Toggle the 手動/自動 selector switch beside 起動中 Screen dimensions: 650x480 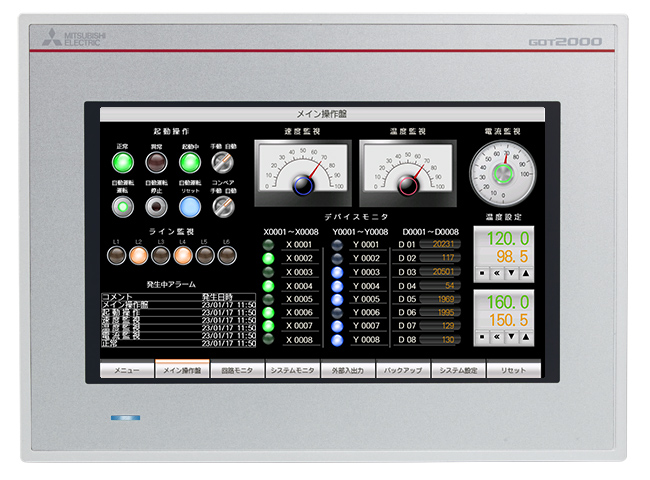coord(223,163)
